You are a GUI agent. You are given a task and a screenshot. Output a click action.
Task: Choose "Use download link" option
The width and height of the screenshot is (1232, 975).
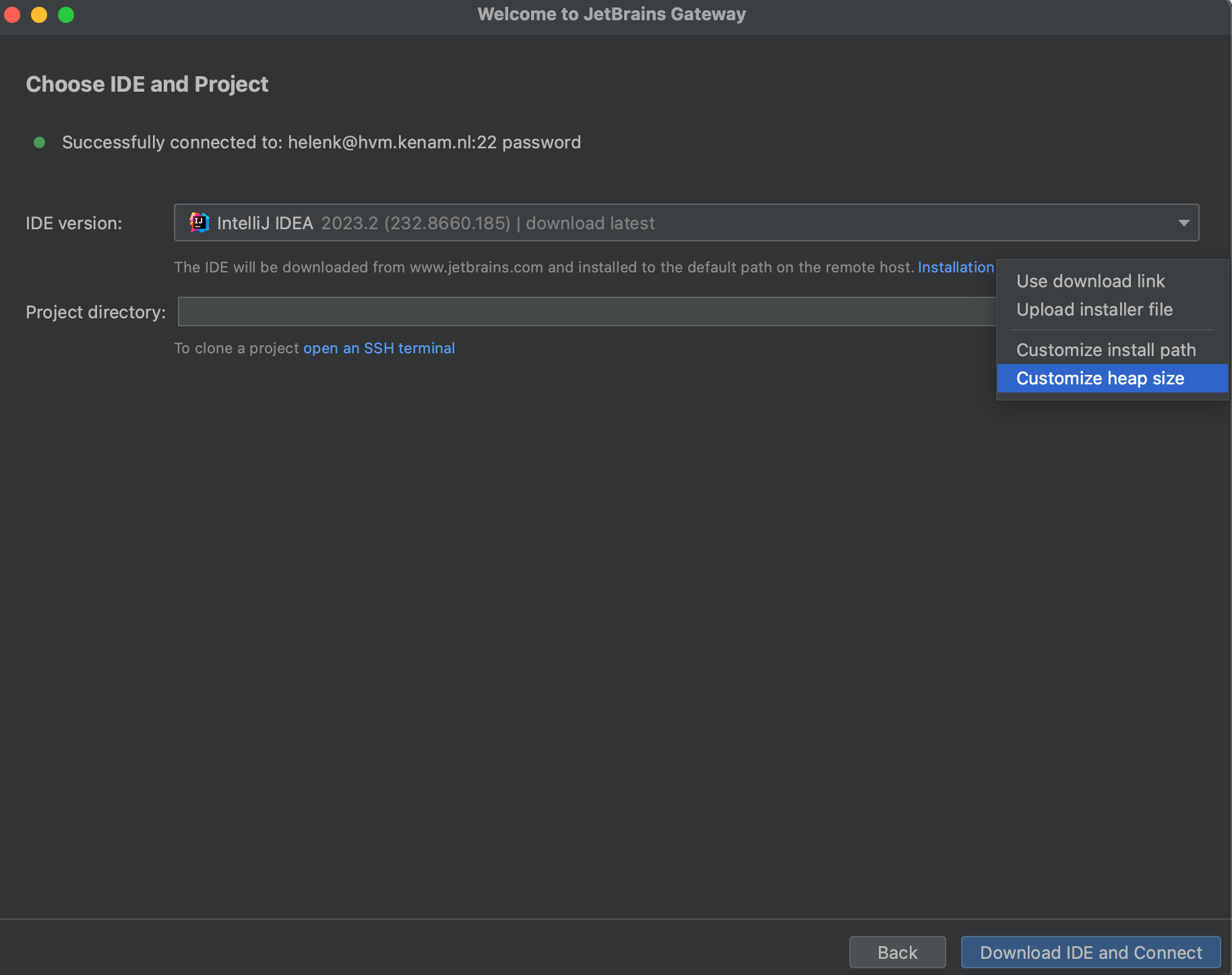1090,281
